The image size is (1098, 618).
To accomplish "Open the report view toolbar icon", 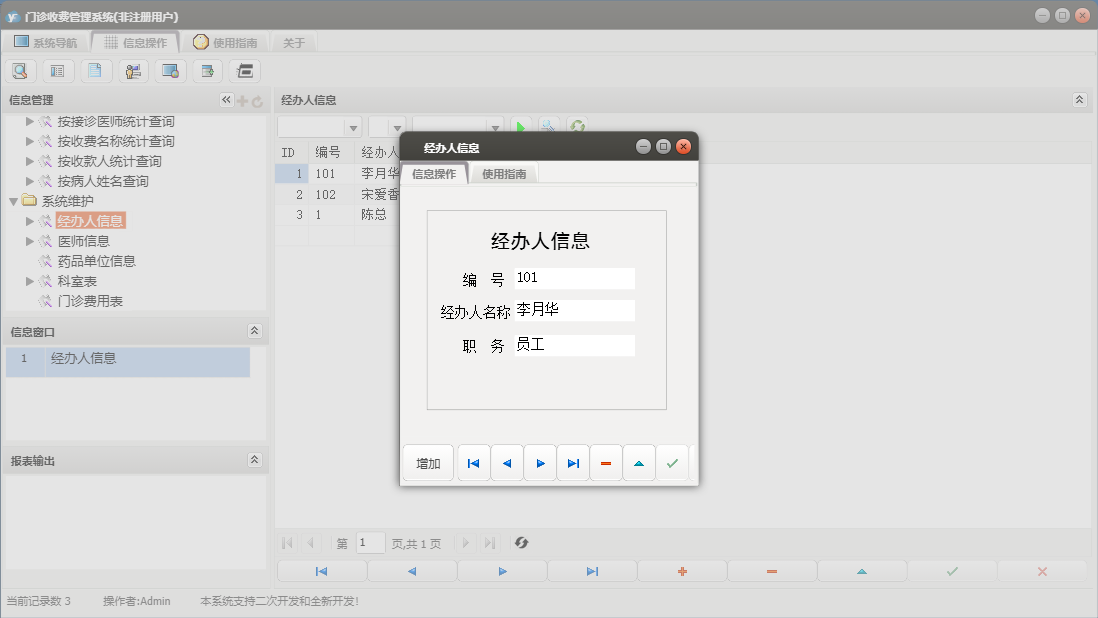I will click(57, 70).
